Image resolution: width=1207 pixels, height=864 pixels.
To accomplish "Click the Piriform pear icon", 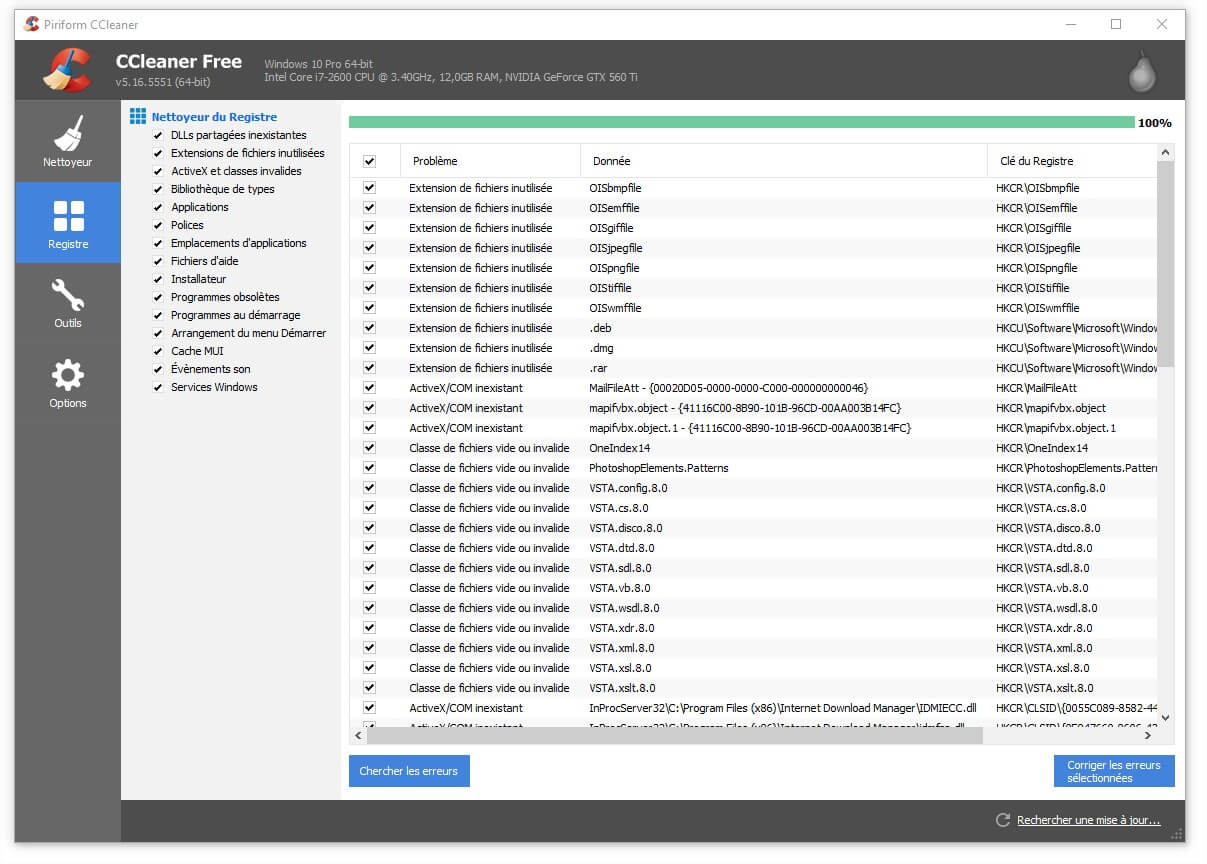I will tap(1141, 71).
